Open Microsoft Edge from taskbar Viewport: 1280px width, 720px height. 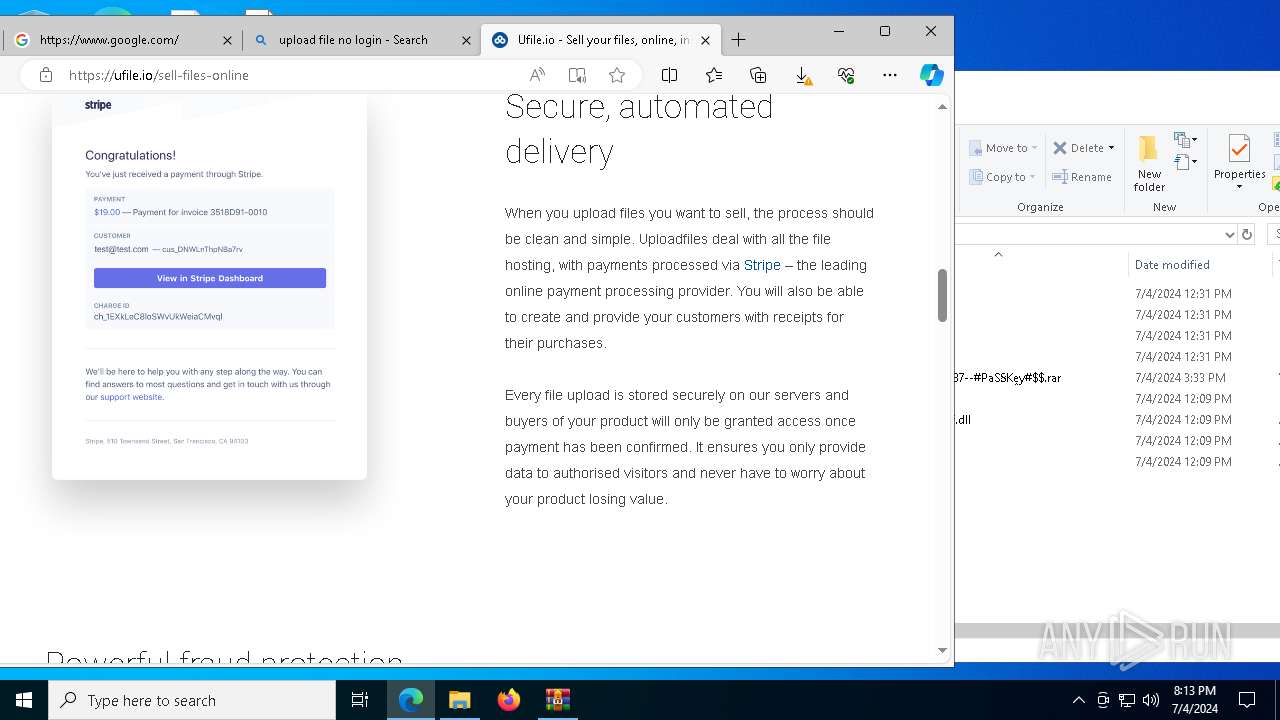click(x=411, y=700)
